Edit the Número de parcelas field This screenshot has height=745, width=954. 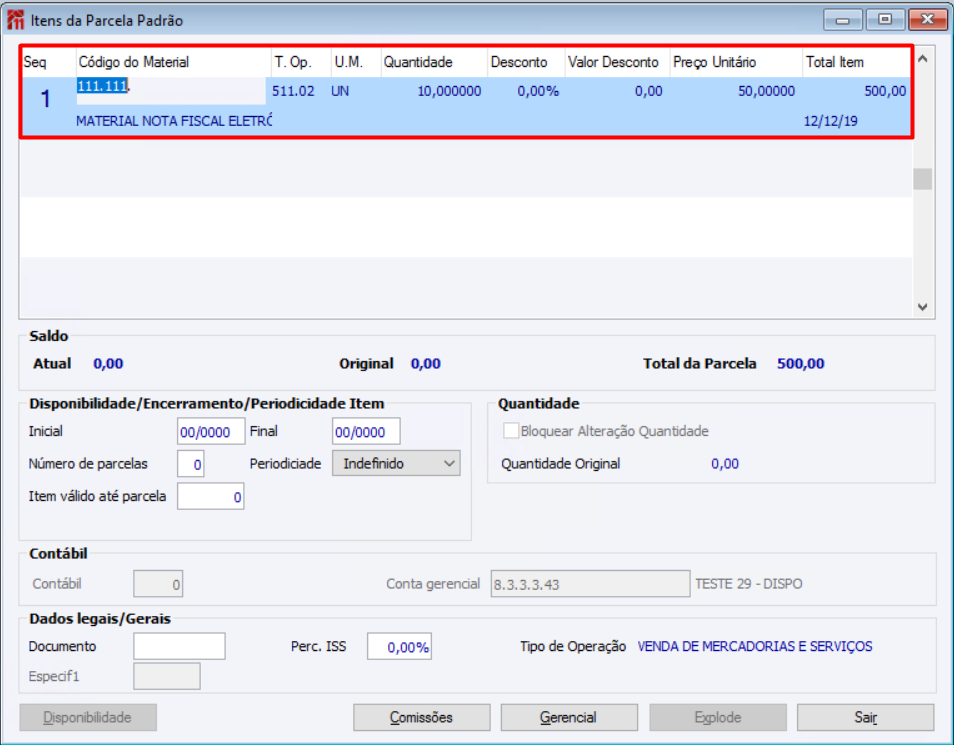pos(191,465)
